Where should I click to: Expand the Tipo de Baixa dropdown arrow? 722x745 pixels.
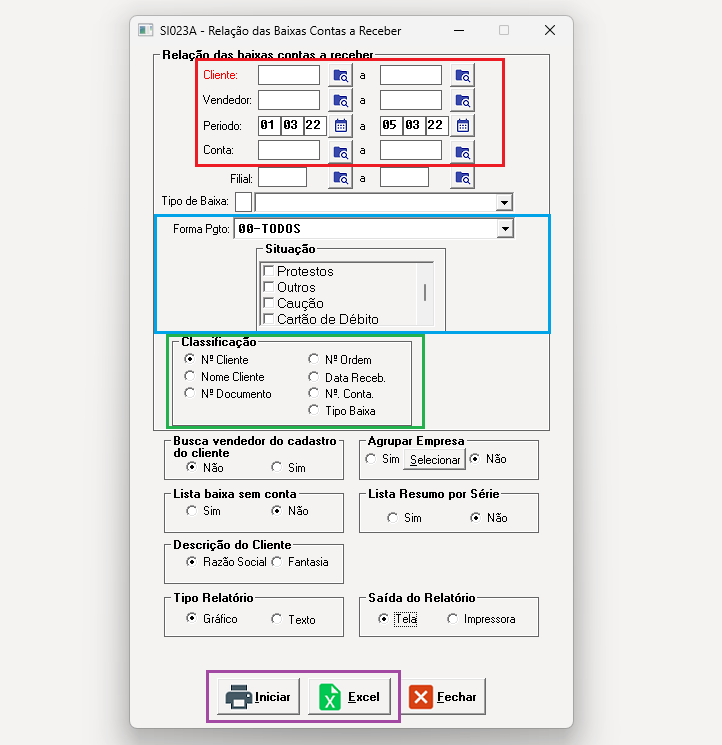504,202
